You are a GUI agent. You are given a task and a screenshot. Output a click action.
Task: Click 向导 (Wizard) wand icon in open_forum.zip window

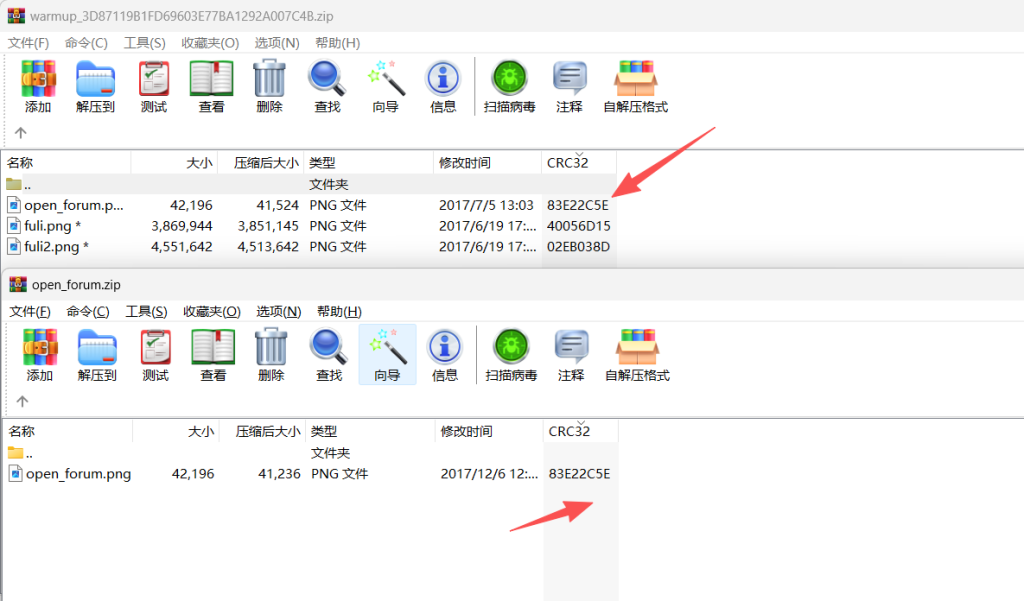pos(387,355)
